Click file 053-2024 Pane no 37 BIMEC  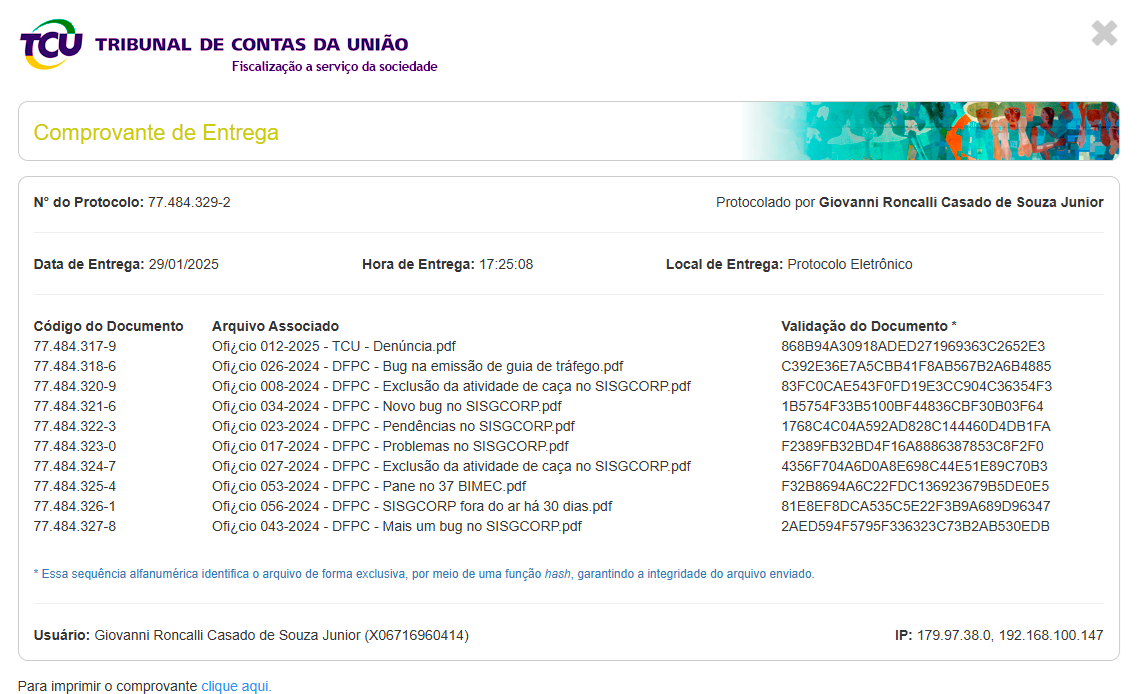pyautogui.click(x=369, y=486)
